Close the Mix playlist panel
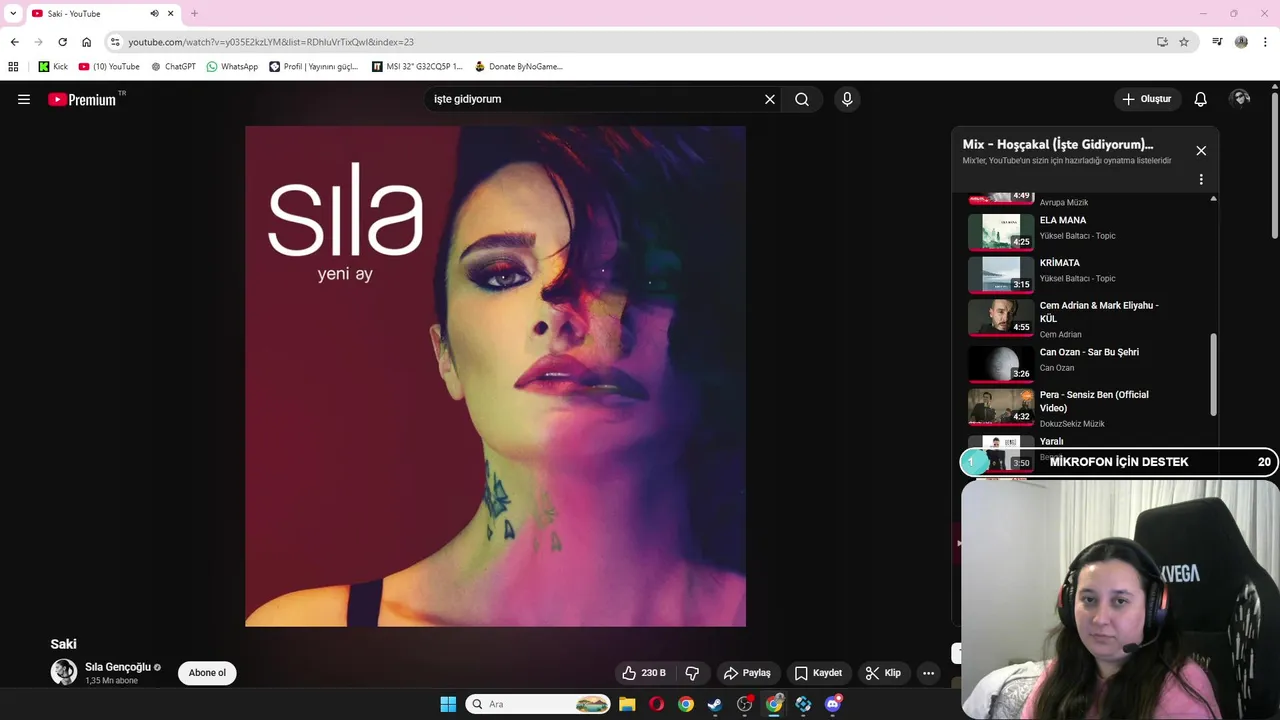Screen dimensions: 1280x720 click(x=1201, y=151)
